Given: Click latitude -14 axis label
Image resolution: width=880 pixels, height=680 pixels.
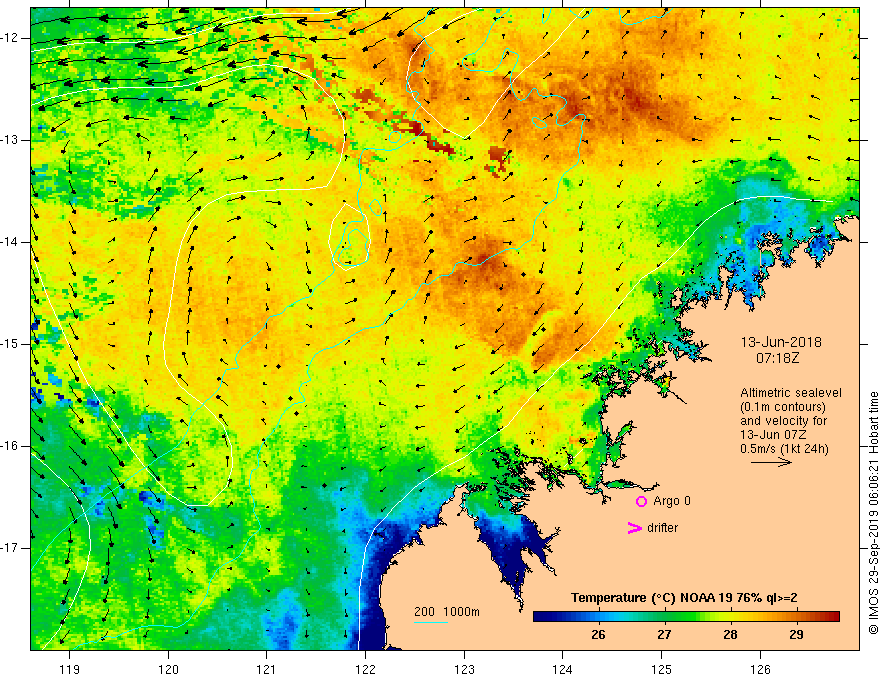Looking at the screenshot, I should click(11, 242).
